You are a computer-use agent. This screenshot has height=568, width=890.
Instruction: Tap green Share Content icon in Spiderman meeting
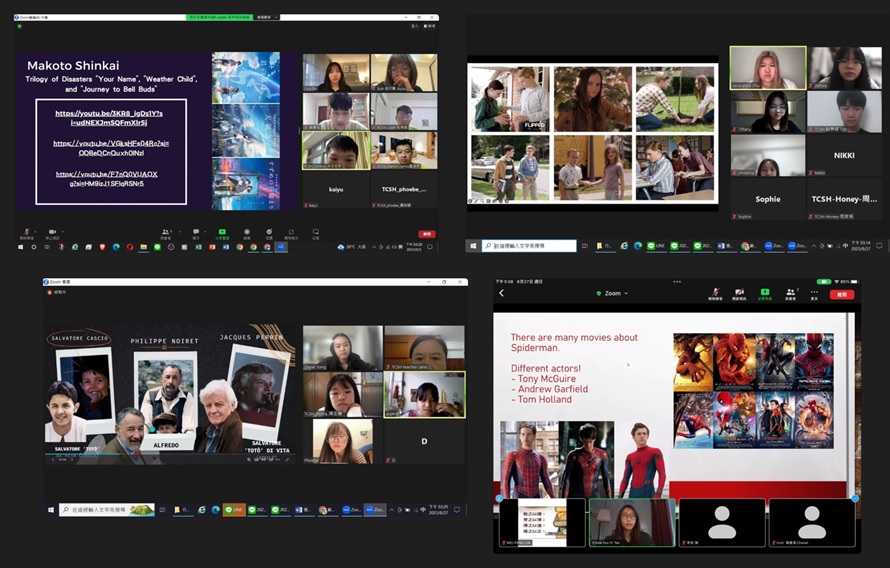point(765,294)
